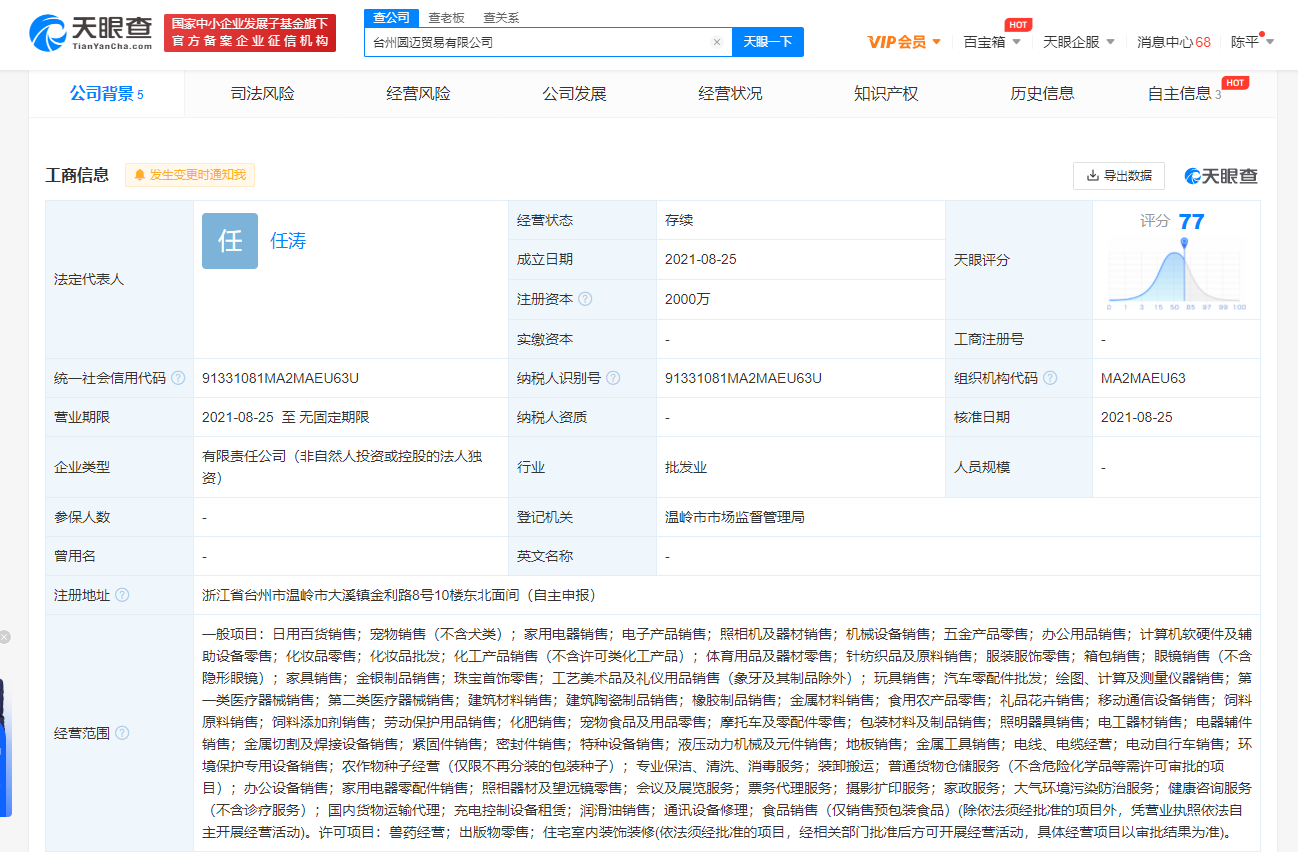Select the 查老板 search tab
The width and height of the screenshot is (1298, 852).
pos(446,18)
